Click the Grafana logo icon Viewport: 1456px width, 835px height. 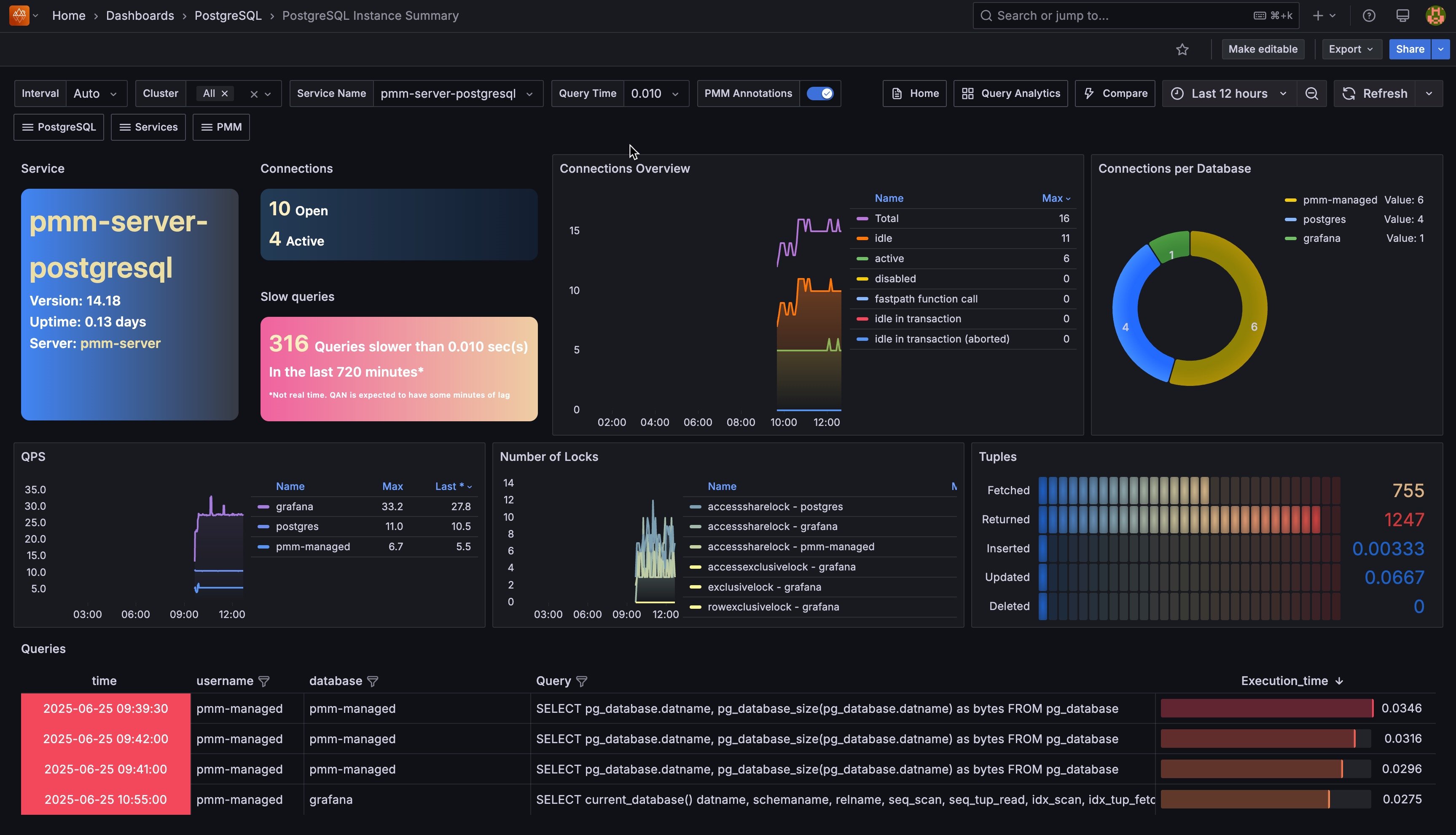[x=19, y=16]
